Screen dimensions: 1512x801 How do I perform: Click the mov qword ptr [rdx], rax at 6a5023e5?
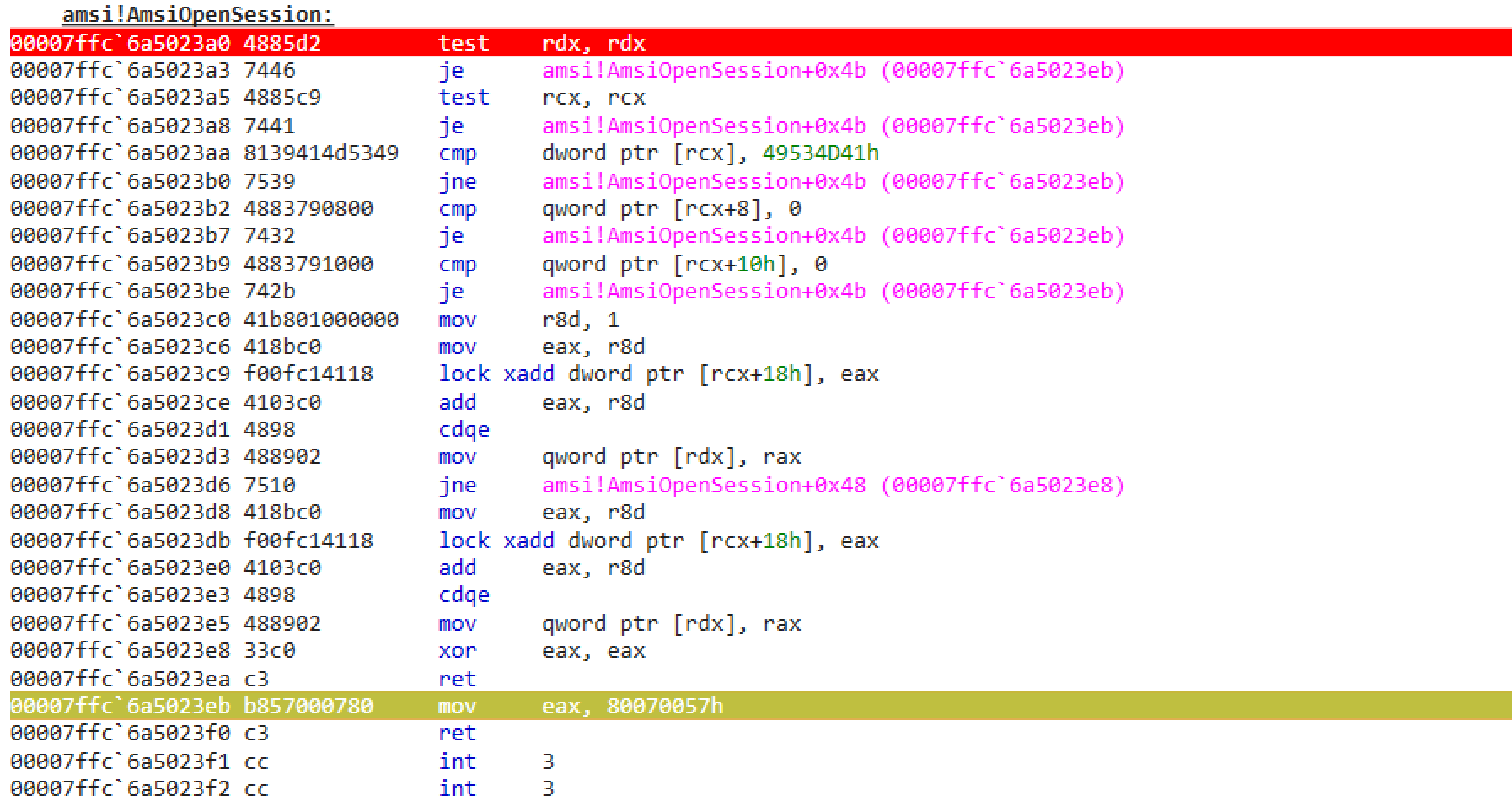click(405, 623)
